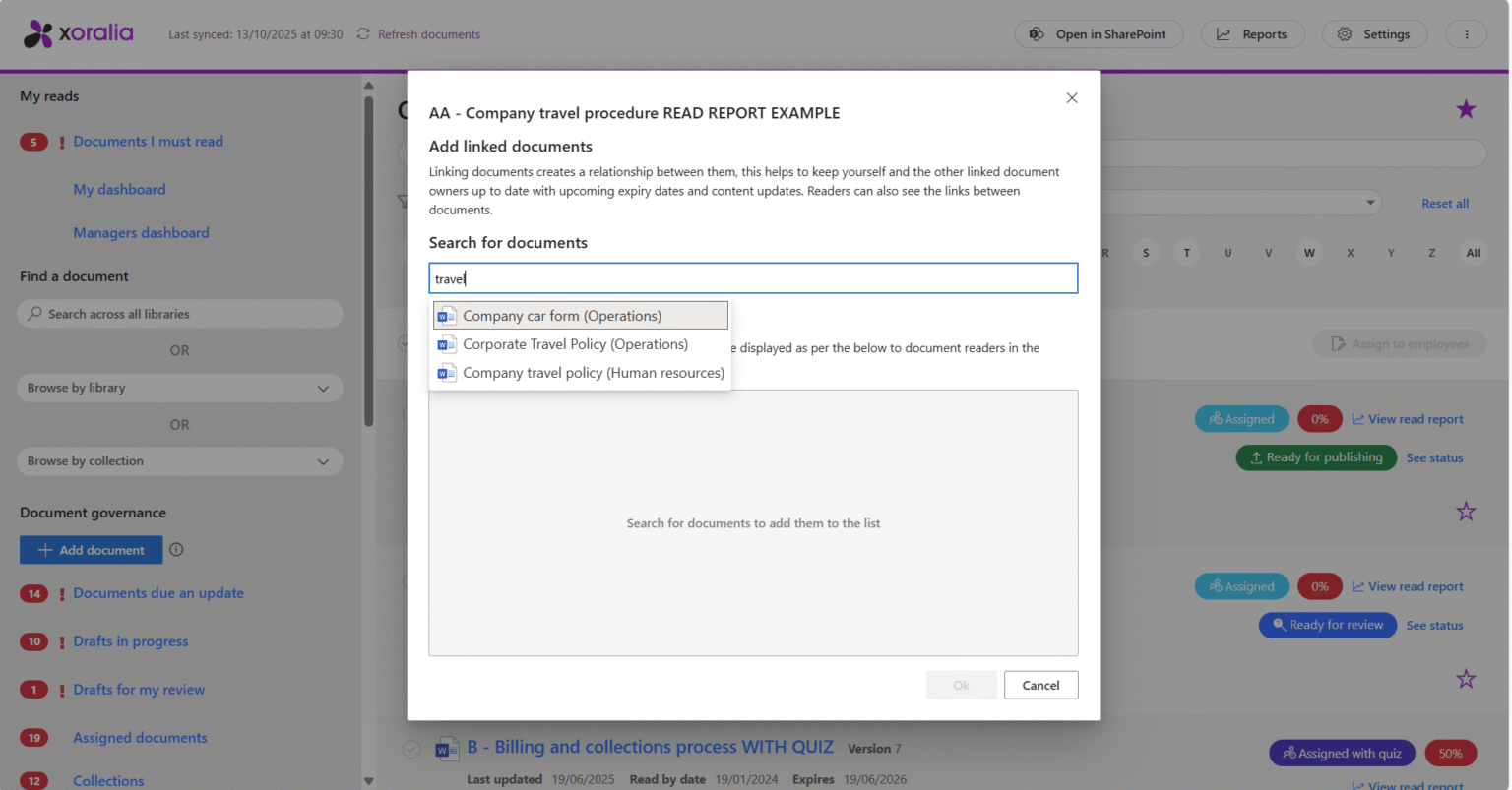Pick Company travel policy (Human resources)

[x=593, y=373]
